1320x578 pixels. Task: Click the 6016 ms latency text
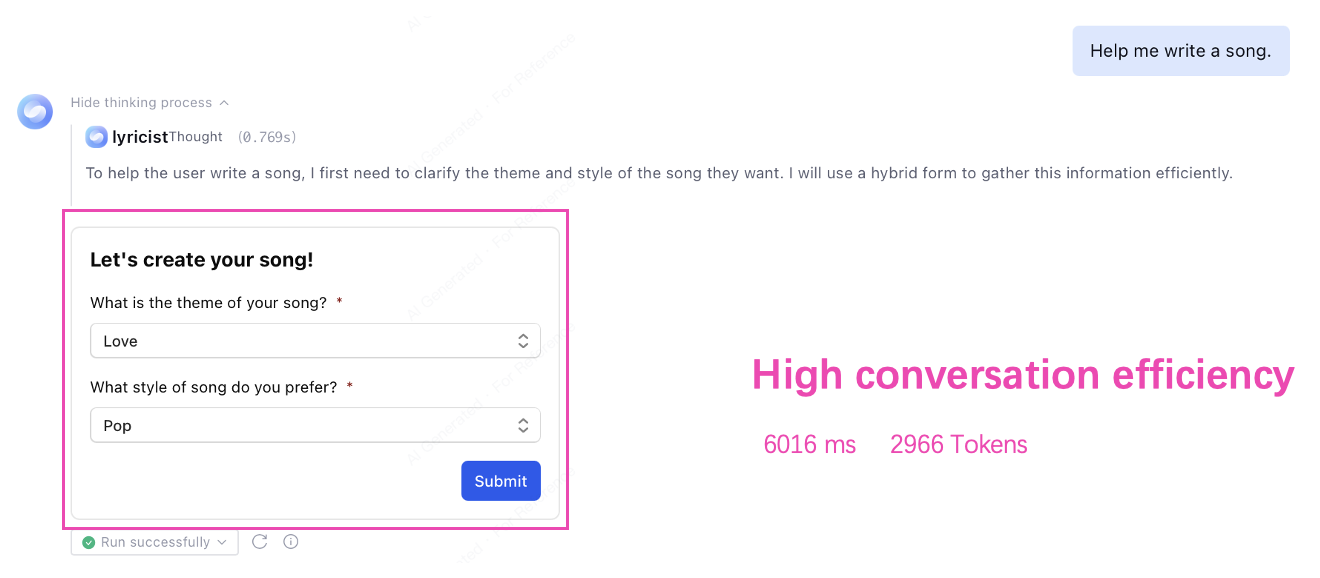pos(809,445)
